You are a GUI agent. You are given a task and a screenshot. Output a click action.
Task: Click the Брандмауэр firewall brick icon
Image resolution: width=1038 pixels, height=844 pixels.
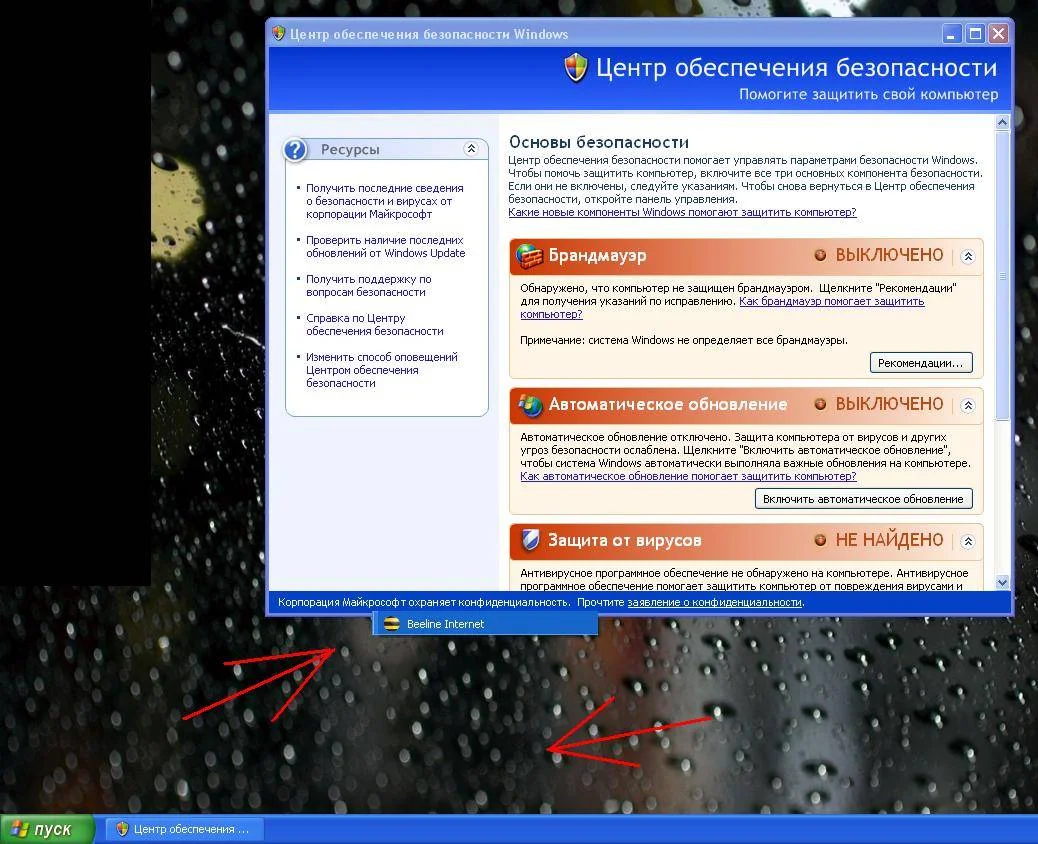pos(530,256)
